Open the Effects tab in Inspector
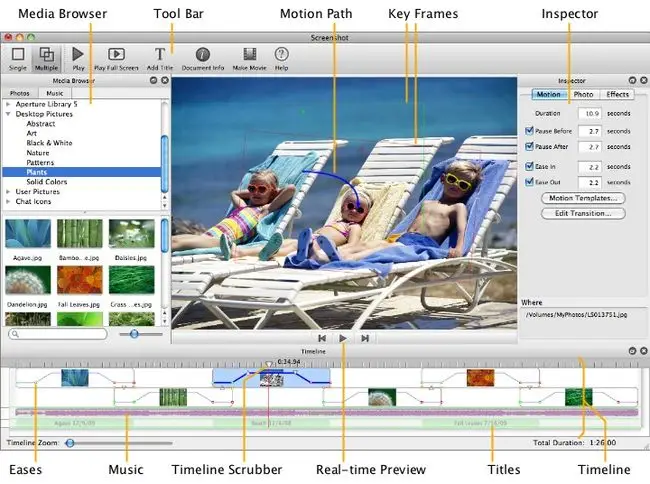 [x=617, y=94]
